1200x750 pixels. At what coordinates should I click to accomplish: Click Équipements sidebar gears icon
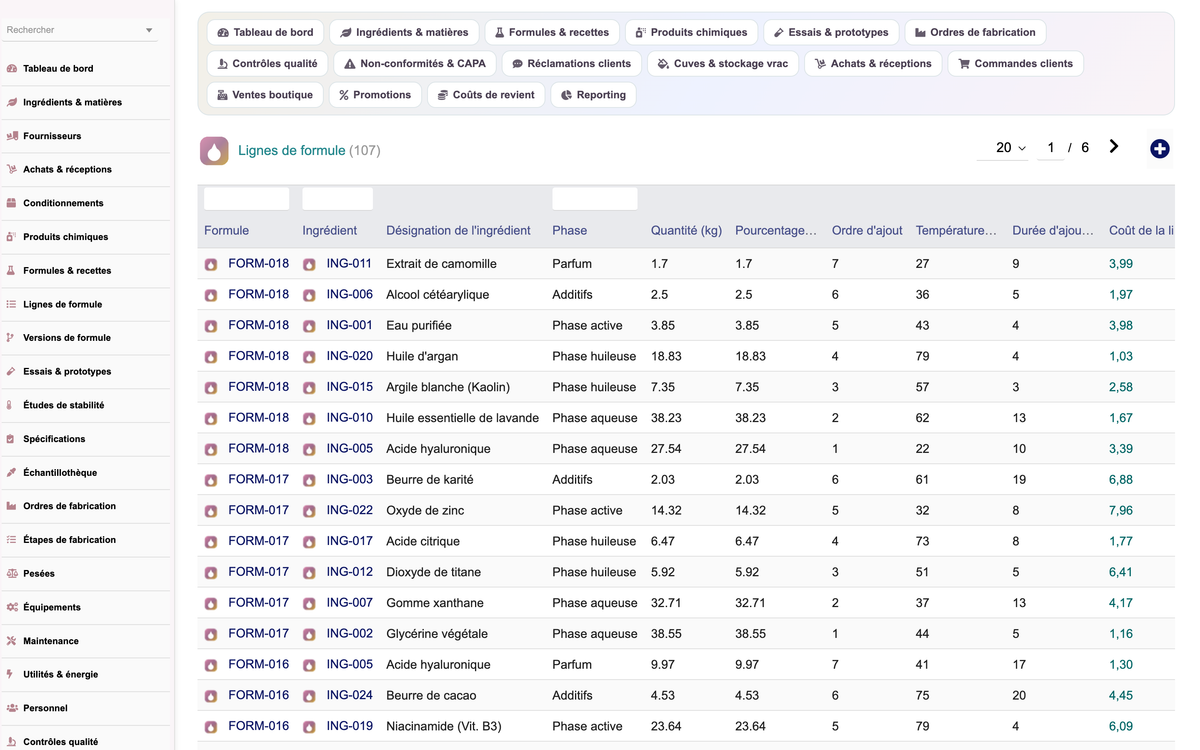(x=12, y=607)
